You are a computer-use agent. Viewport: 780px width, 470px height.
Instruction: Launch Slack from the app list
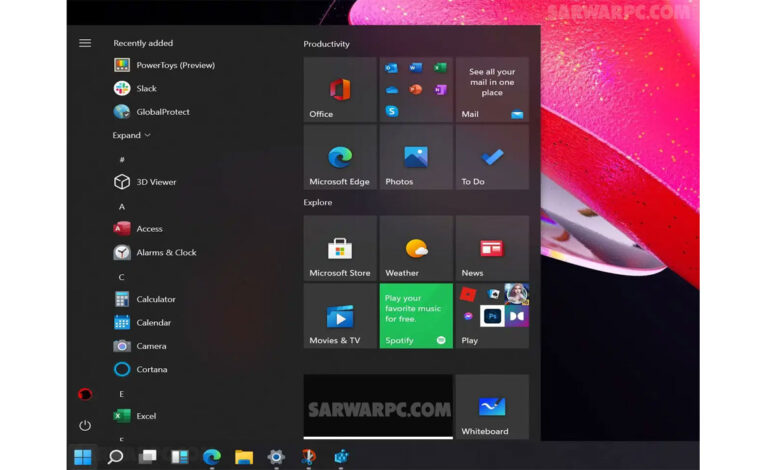coord(135,89)
